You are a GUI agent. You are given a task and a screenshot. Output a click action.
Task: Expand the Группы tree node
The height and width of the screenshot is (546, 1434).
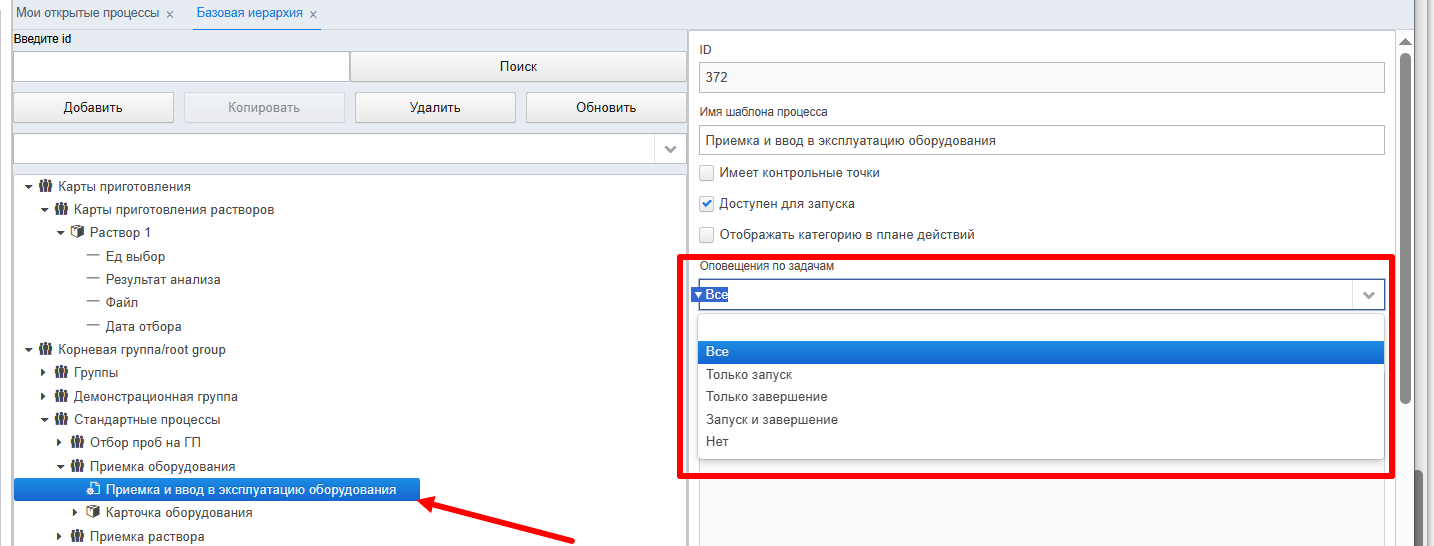[43, 372]
